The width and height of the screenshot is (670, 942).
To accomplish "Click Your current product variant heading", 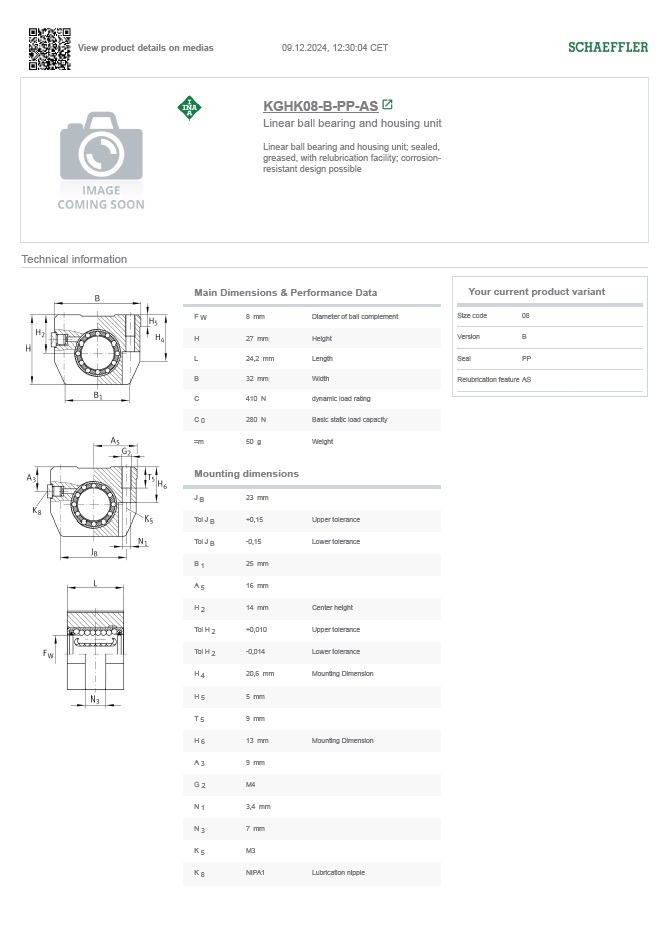I will 537,291.
